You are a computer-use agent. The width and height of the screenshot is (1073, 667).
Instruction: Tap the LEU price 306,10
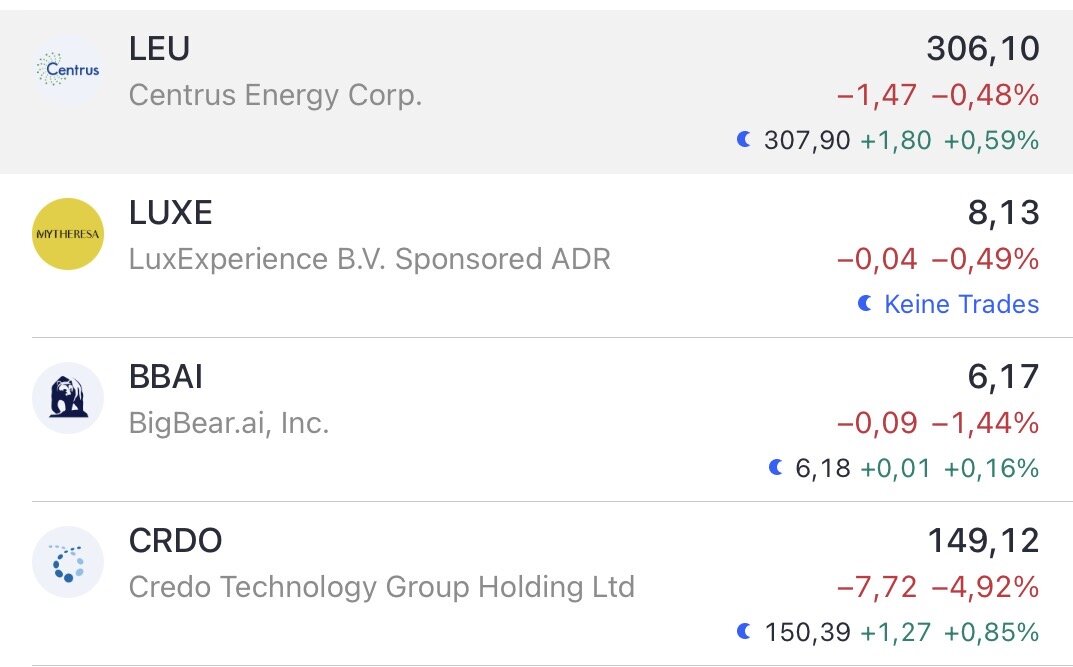click(x=982, y=48)
